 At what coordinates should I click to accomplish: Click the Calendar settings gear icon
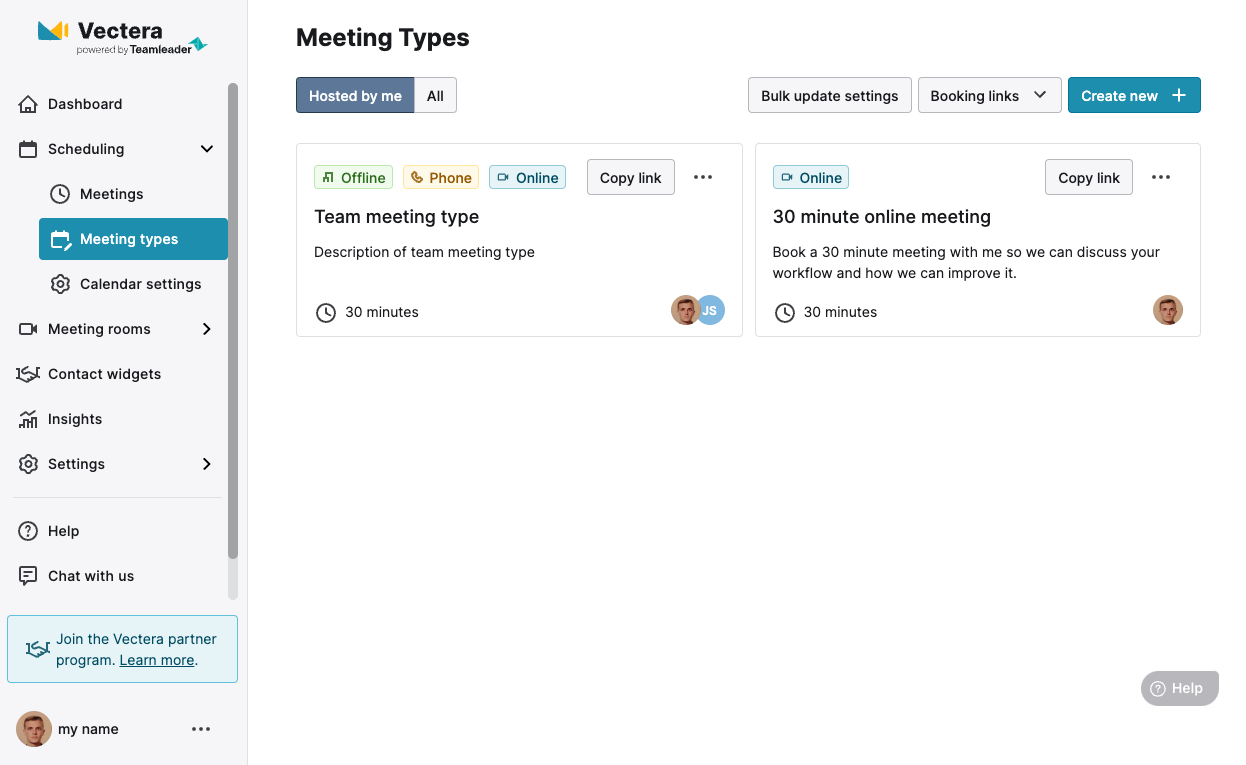tap(60, 284)
